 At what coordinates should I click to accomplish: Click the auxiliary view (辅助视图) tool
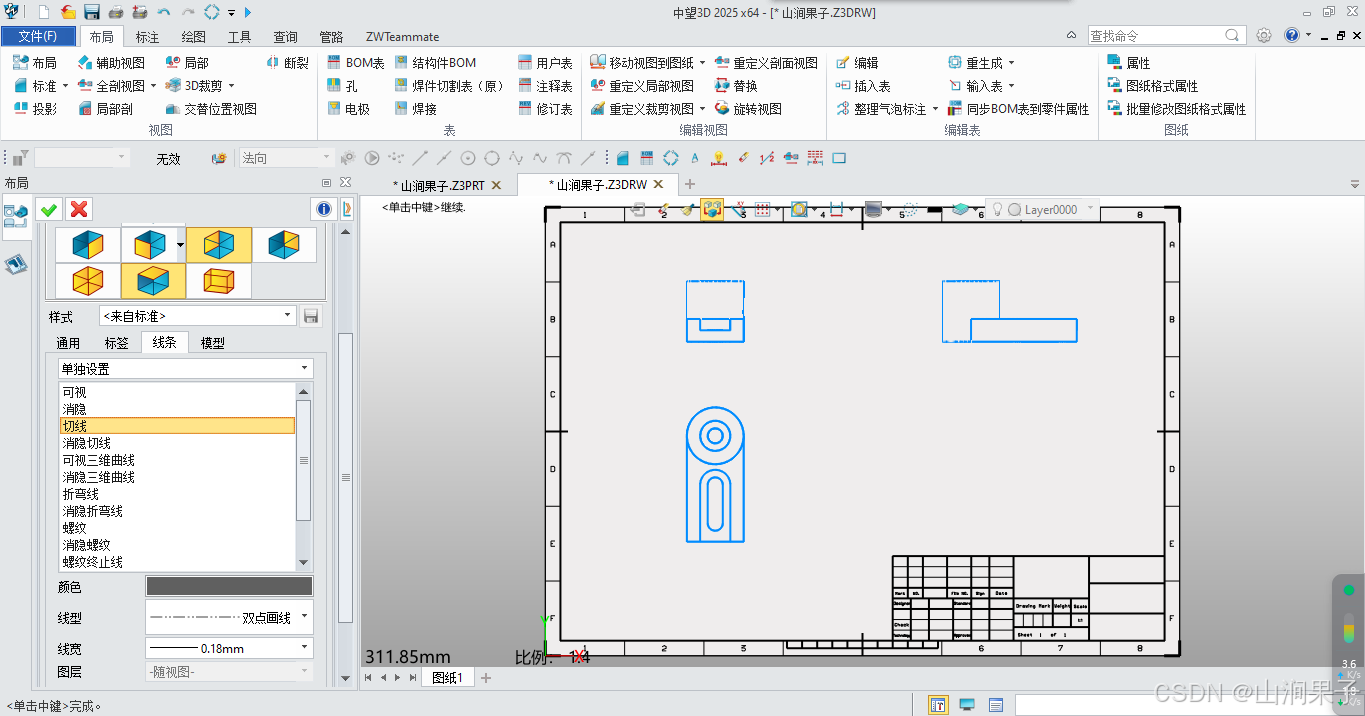111,63
